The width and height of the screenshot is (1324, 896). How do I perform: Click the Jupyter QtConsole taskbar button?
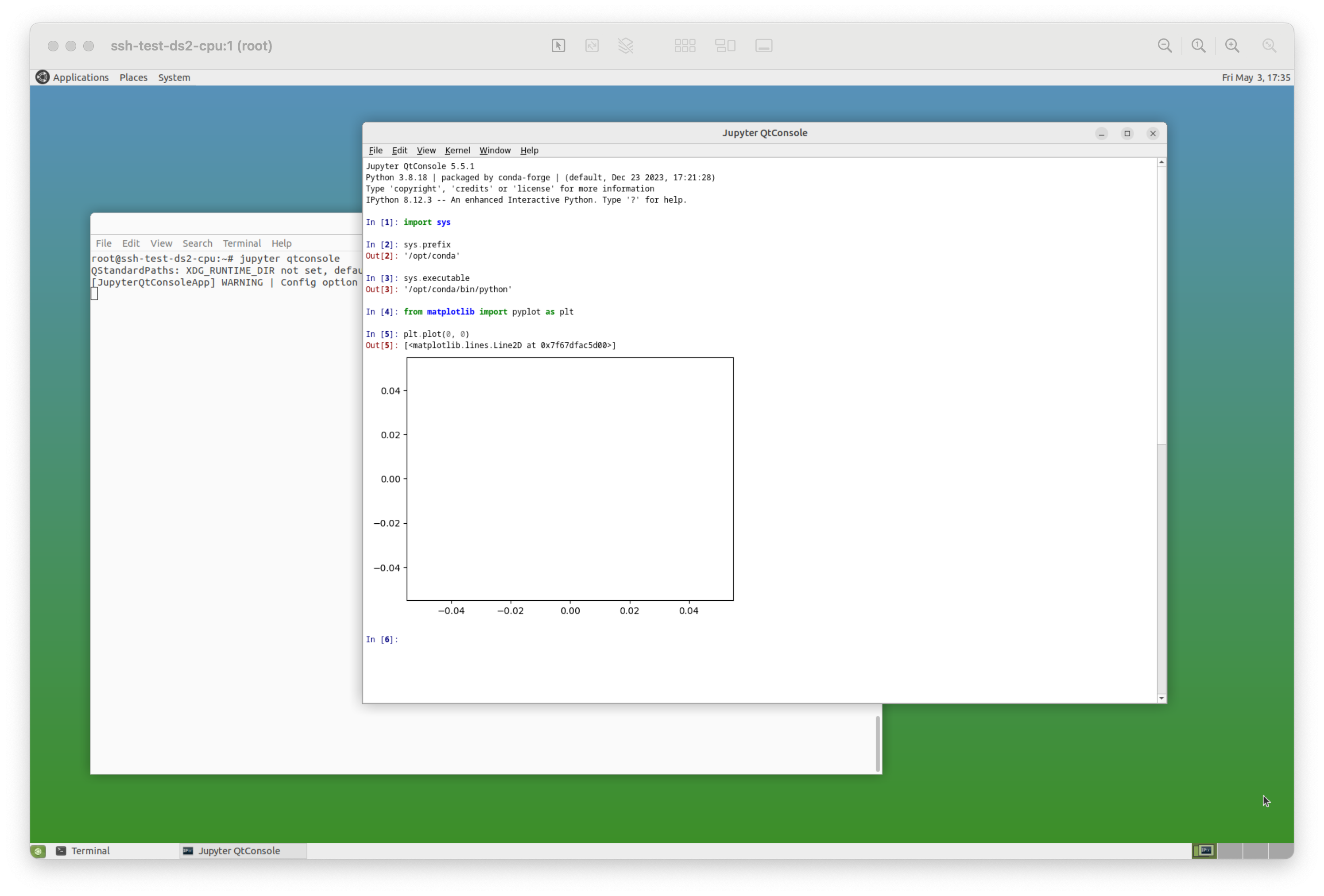click(238, 850)
